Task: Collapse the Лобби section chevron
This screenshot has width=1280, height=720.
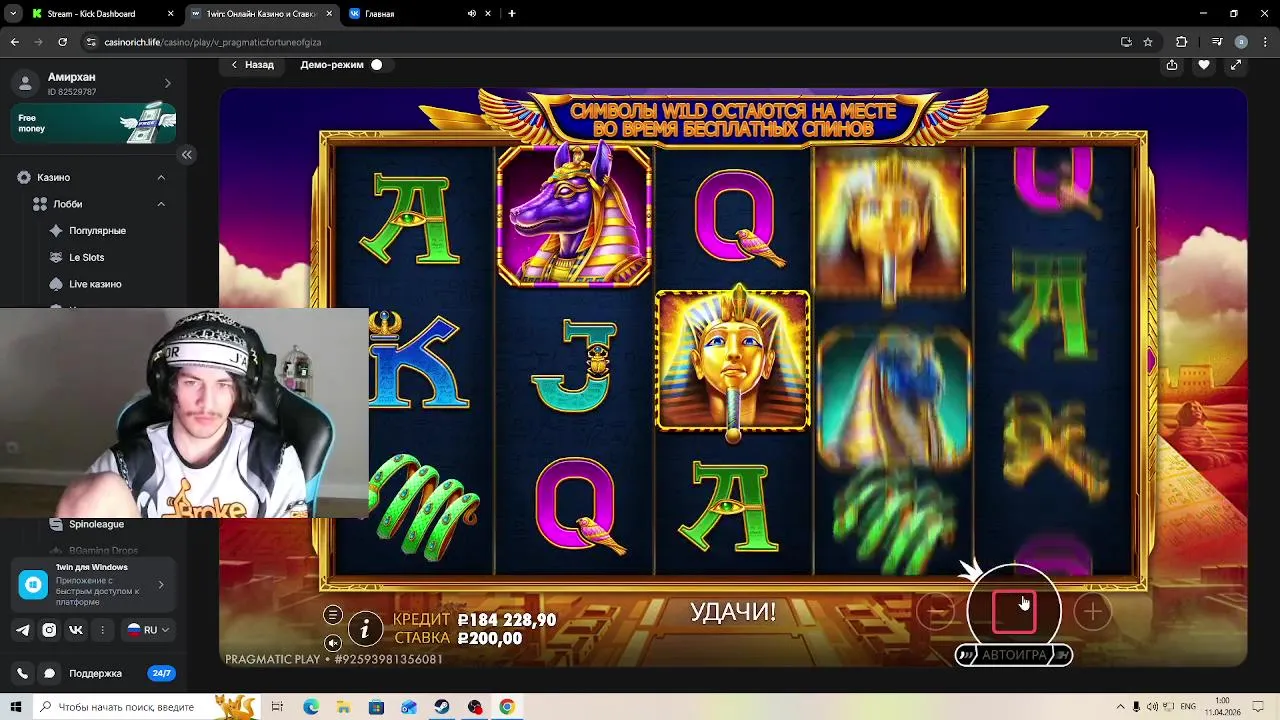Action: tap(161, 204)
